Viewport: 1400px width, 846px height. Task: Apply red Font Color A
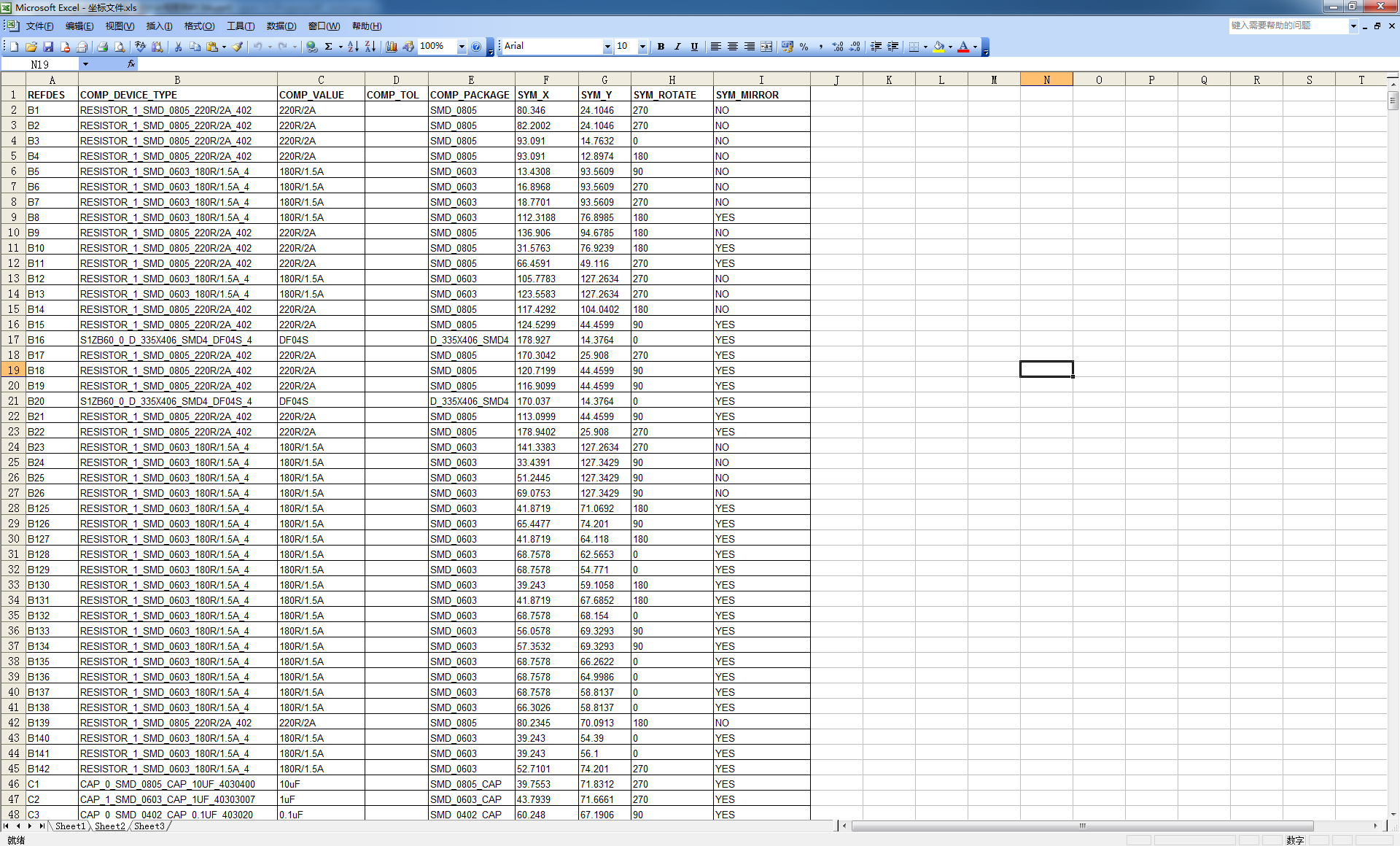(963, 47)
